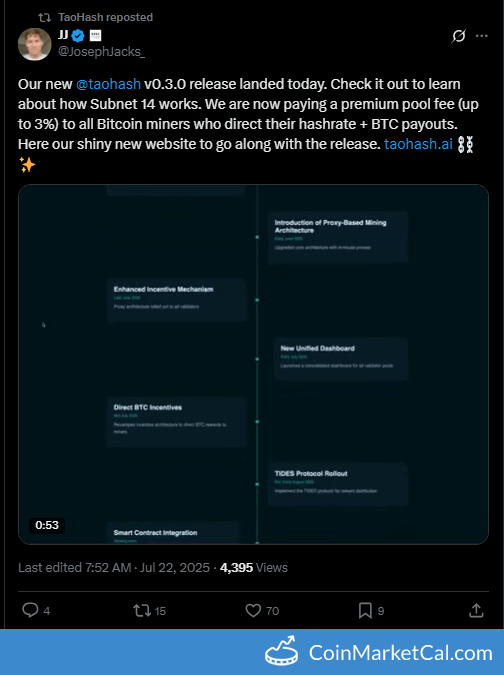Viewport: 504px width, 675px height.
Task: Like the post with heart icon
Action: 253,610
